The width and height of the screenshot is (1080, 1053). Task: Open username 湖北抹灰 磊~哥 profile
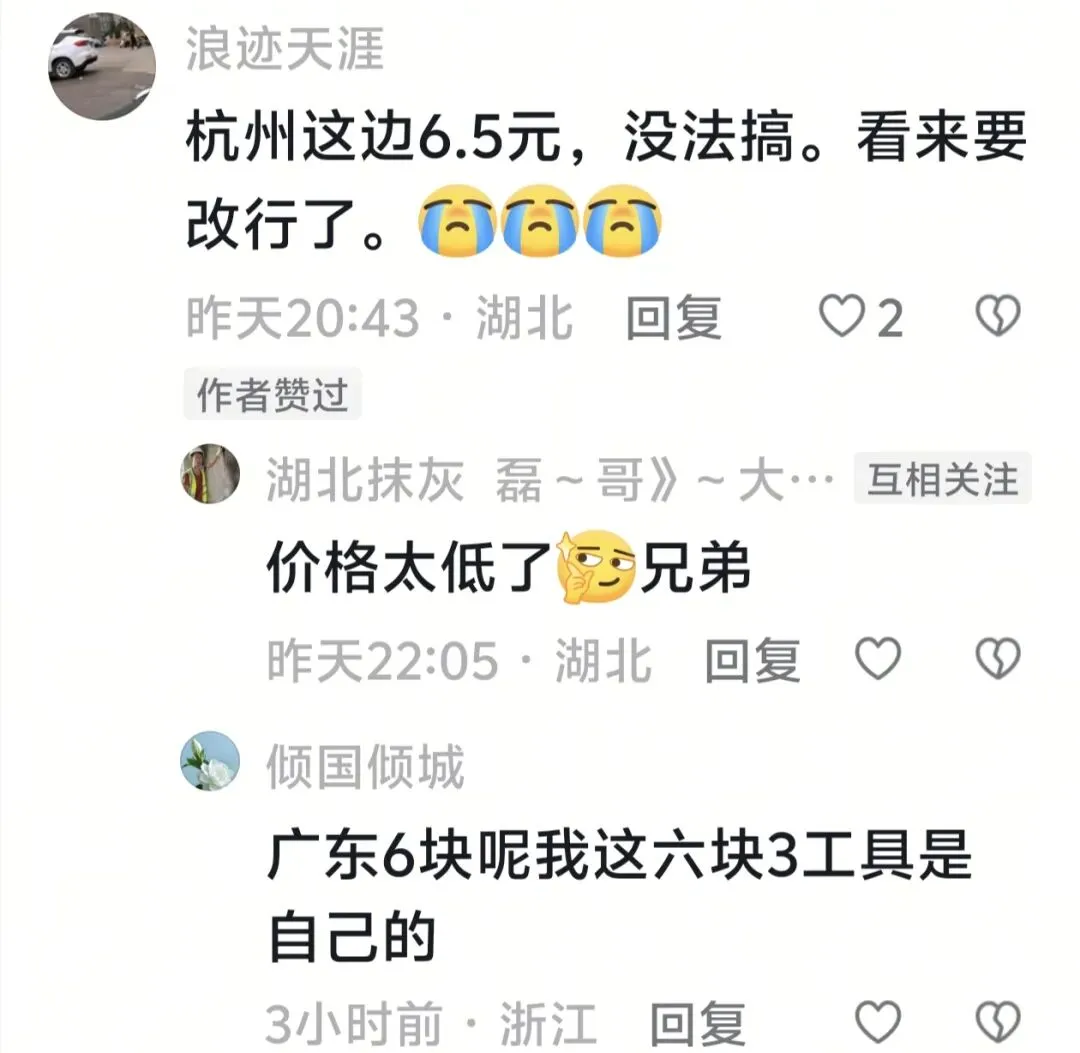pyautogui.click(x=550, y=479)
